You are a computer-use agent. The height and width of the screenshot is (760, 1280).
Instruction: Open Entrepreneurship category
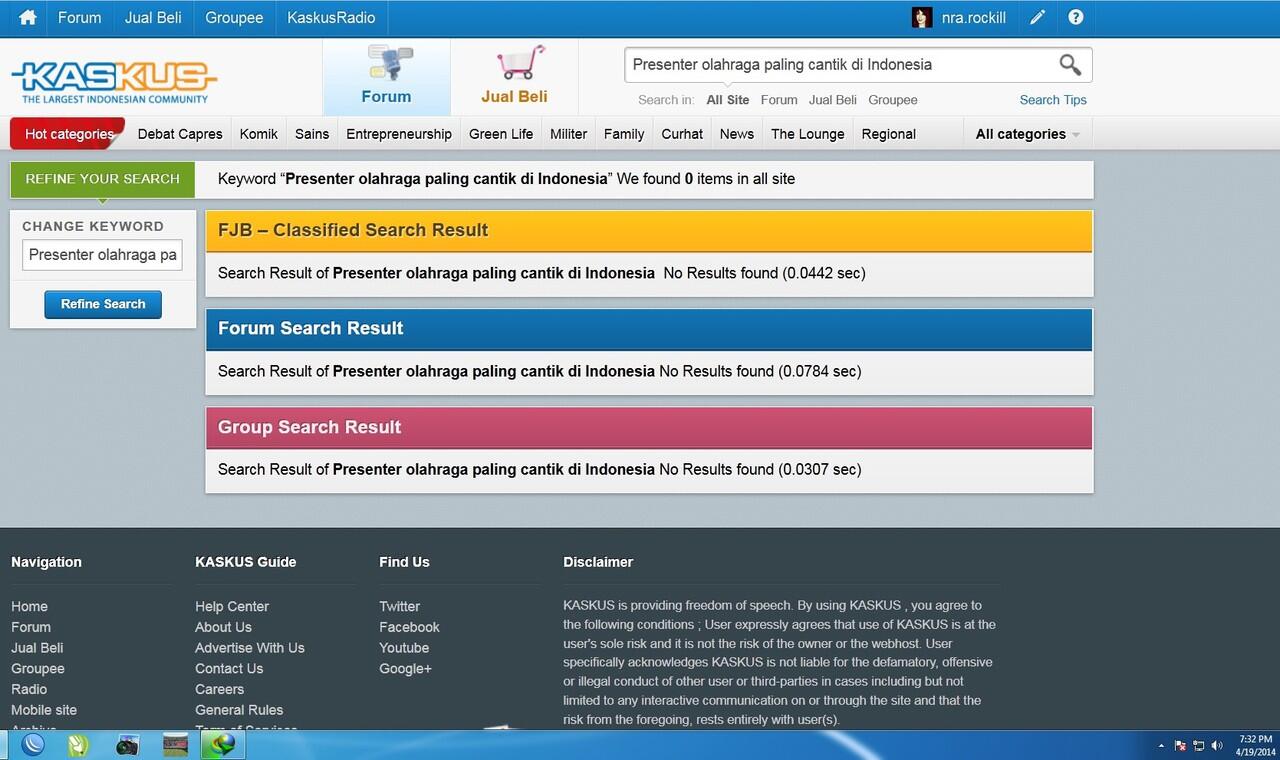399,134
